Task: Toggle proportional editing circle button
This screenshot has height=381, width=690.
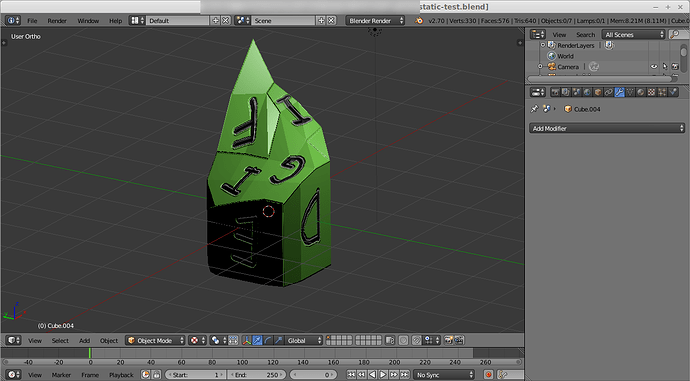Action: pos(403,340)
